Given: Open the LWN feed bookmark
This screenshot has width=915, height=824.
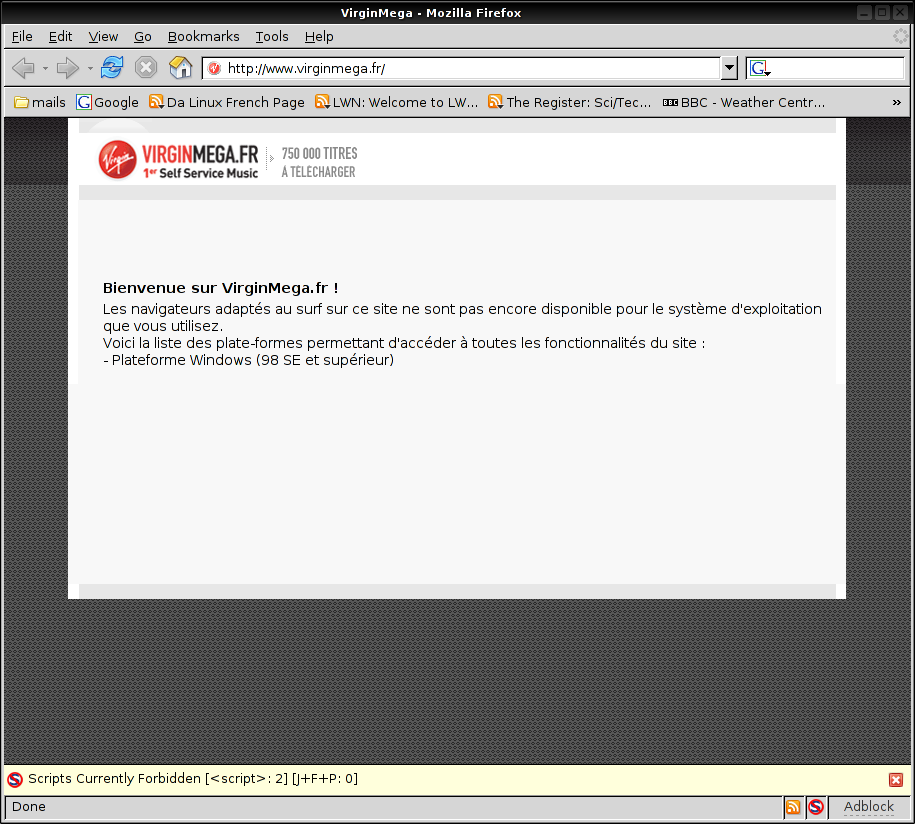Looking at the screenshot, I should tap(396, 103).
